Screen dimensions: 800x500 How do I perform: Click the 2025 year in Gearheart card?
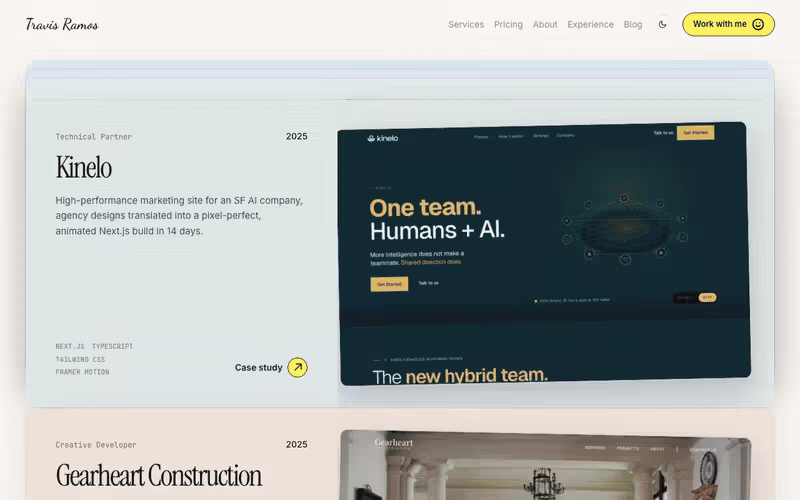click(x=296, y=444)
